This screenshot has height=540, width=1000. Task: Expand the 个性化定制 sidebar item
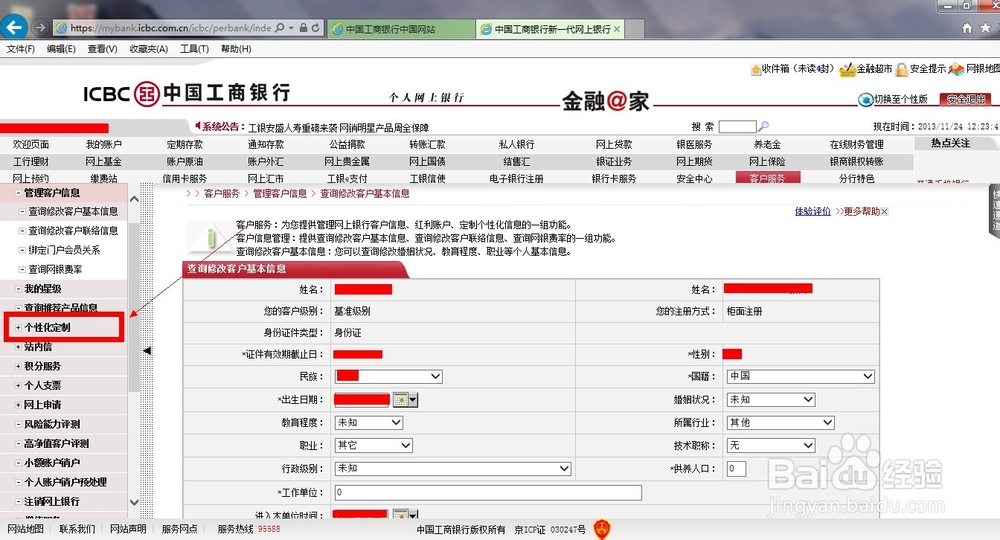(x=18, y=327)
